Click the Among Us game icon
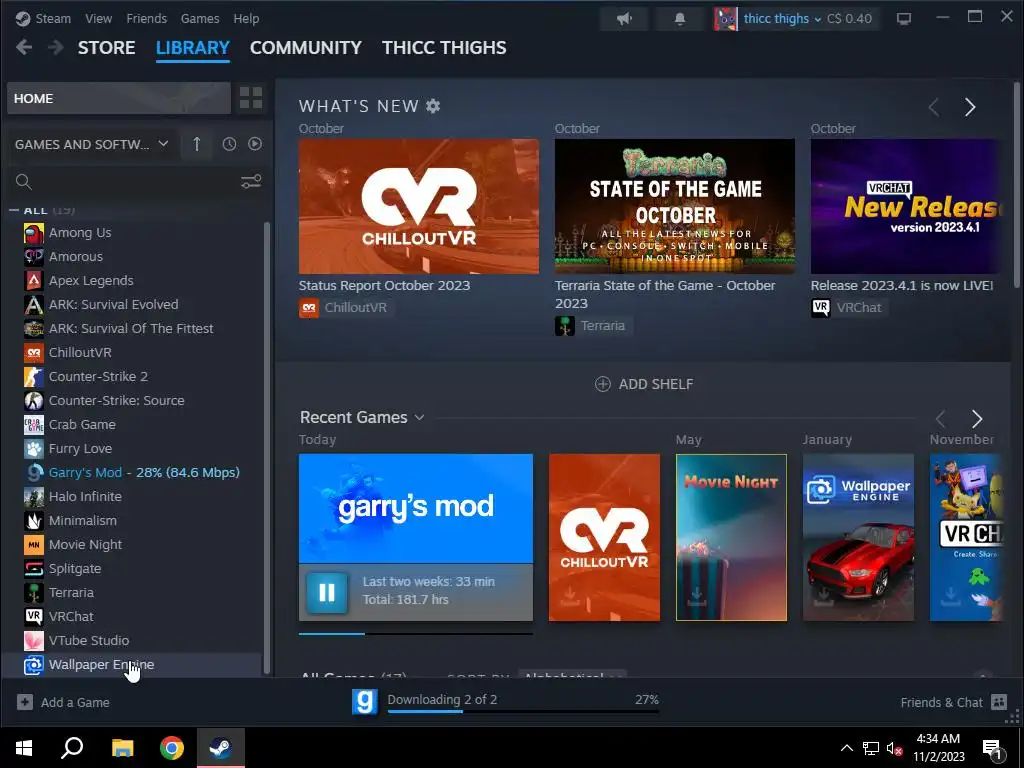 pyautogui.click(x=34, y=232)
